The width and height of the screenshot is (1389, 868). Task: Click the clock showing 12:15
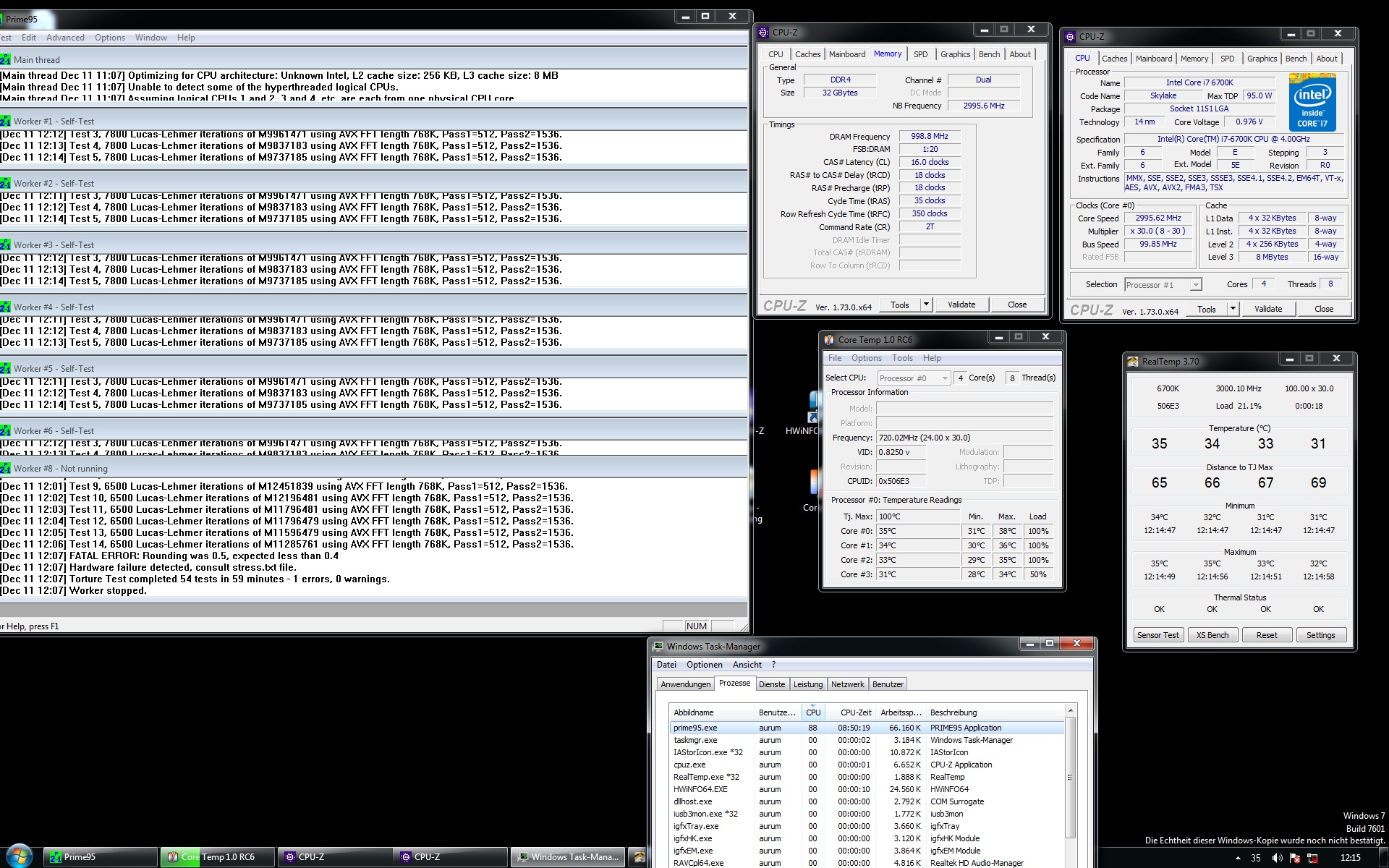tap(1350, 858)
